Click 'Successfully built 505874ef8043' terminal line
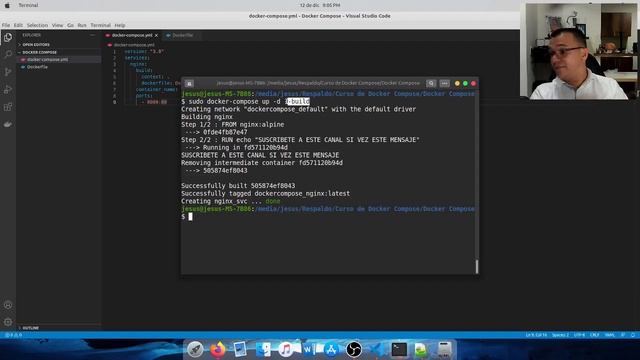 [x=238, y=186]
